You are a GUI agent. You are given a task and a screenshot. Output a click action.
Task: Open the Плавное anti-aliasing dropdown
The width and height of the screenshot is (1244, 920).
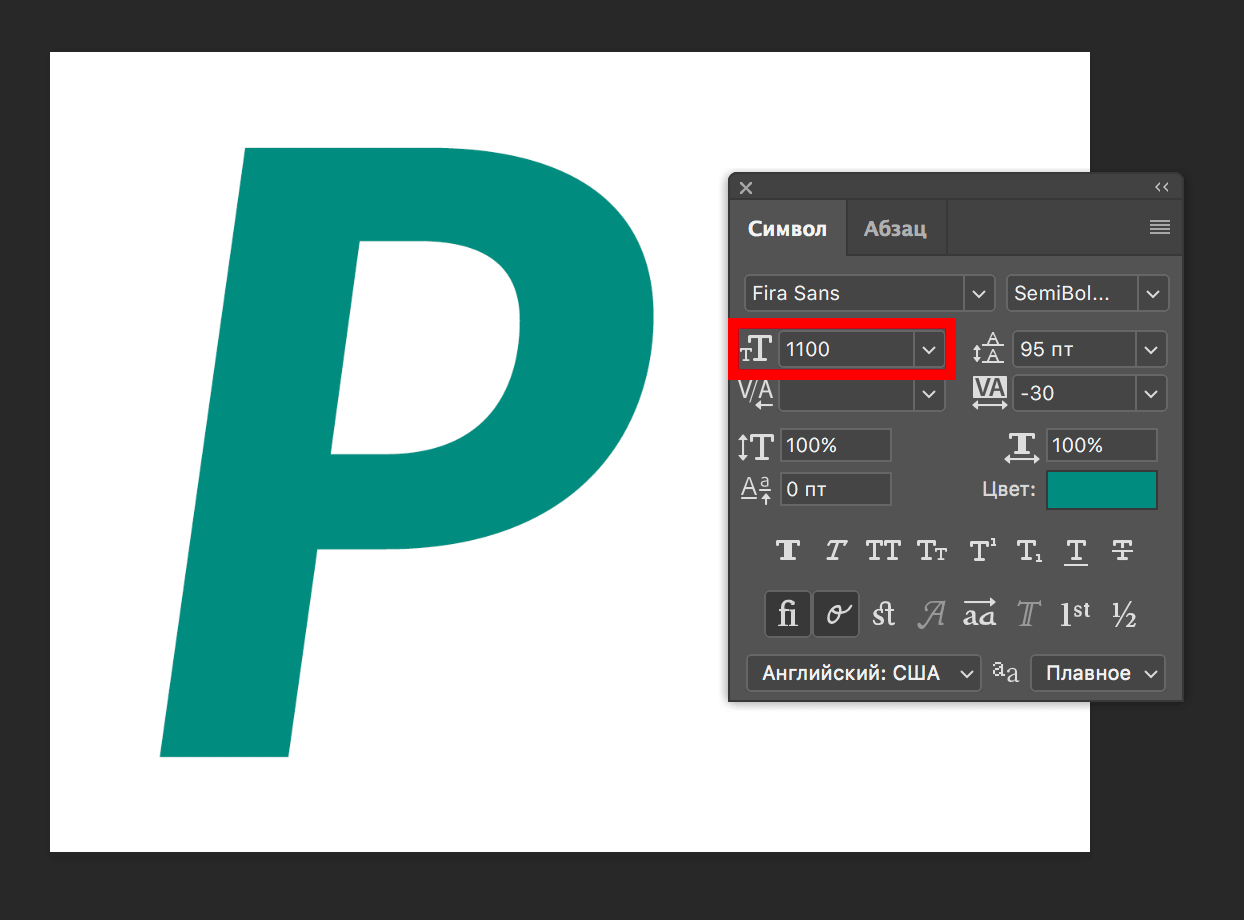[x=1098, y=673]
